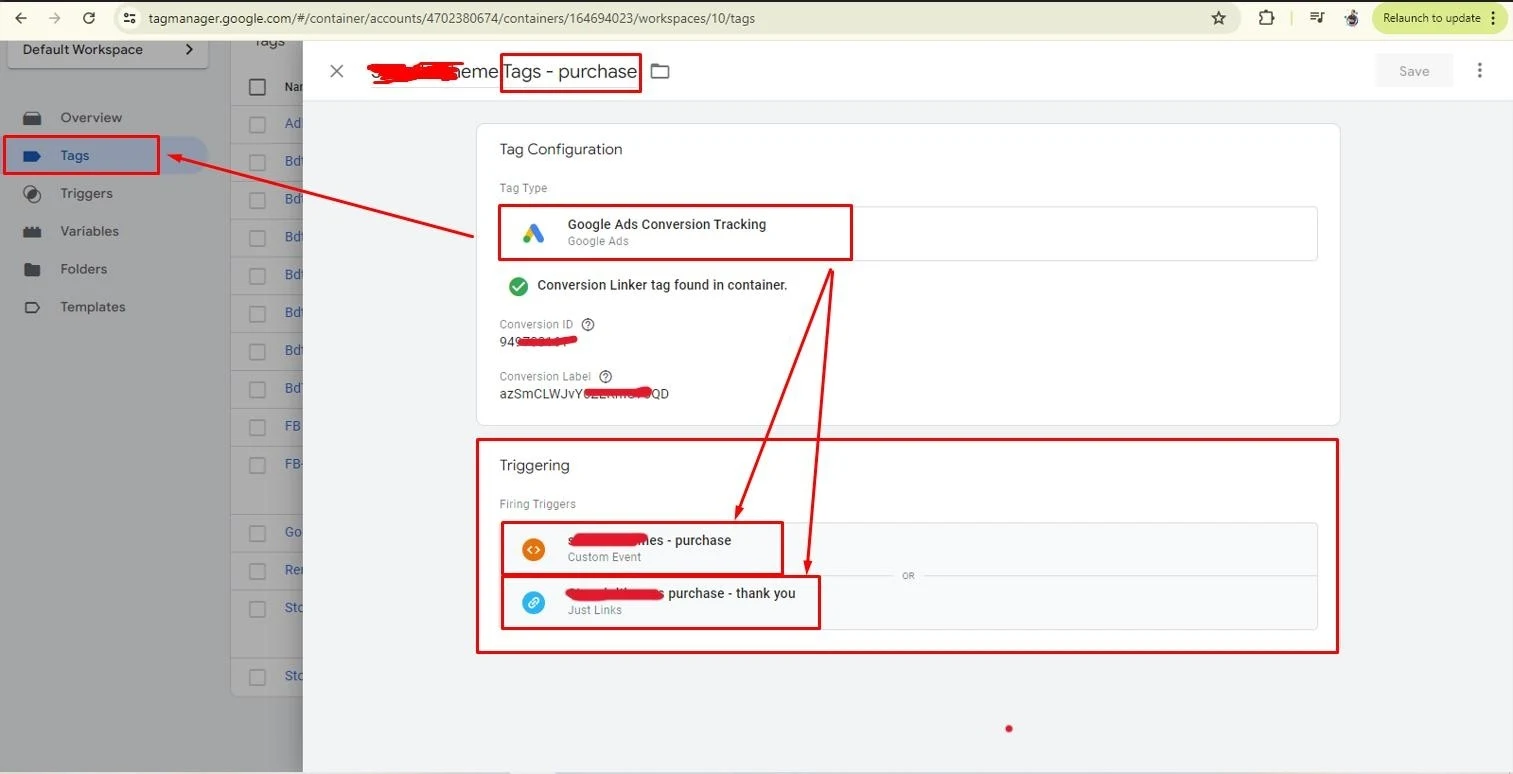The image size is (1513, 774).
Task: Tick the checkbox for the Ad row
Action: pyautogui.click(x=257, y=124)
